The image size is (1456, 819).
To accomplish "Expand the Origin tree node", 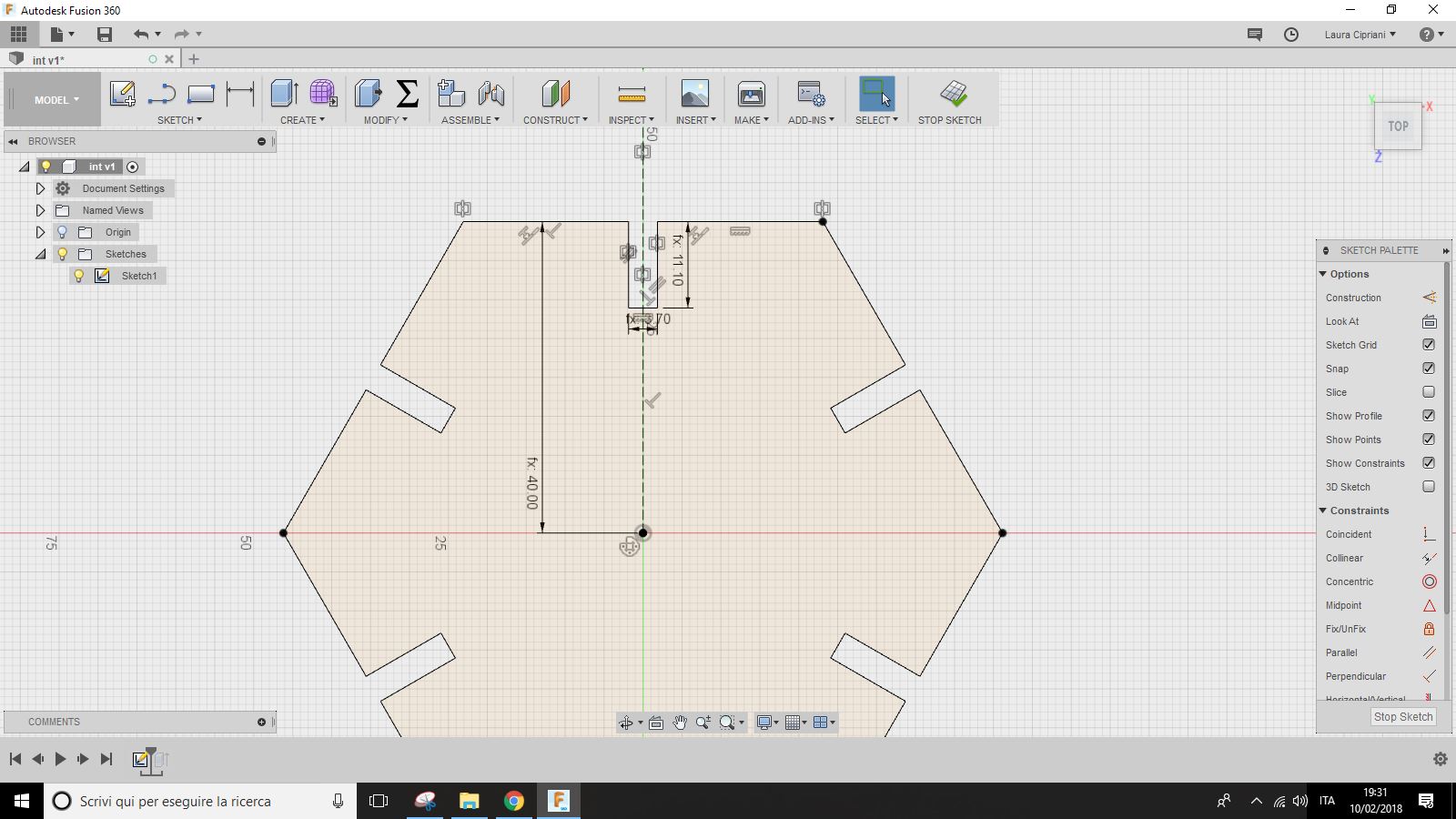I will click(40, 232).
